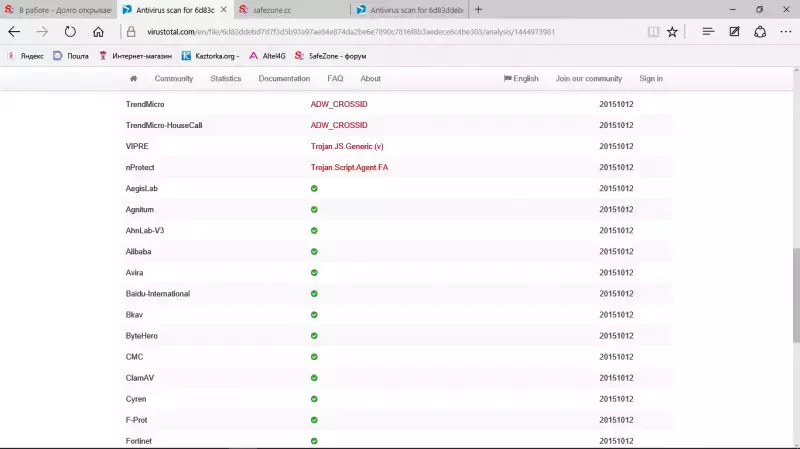Image resolution: width=800 pixels, height=449 pixels.
Task: Click the green check for ClamAV
Action: coord(314,378)
